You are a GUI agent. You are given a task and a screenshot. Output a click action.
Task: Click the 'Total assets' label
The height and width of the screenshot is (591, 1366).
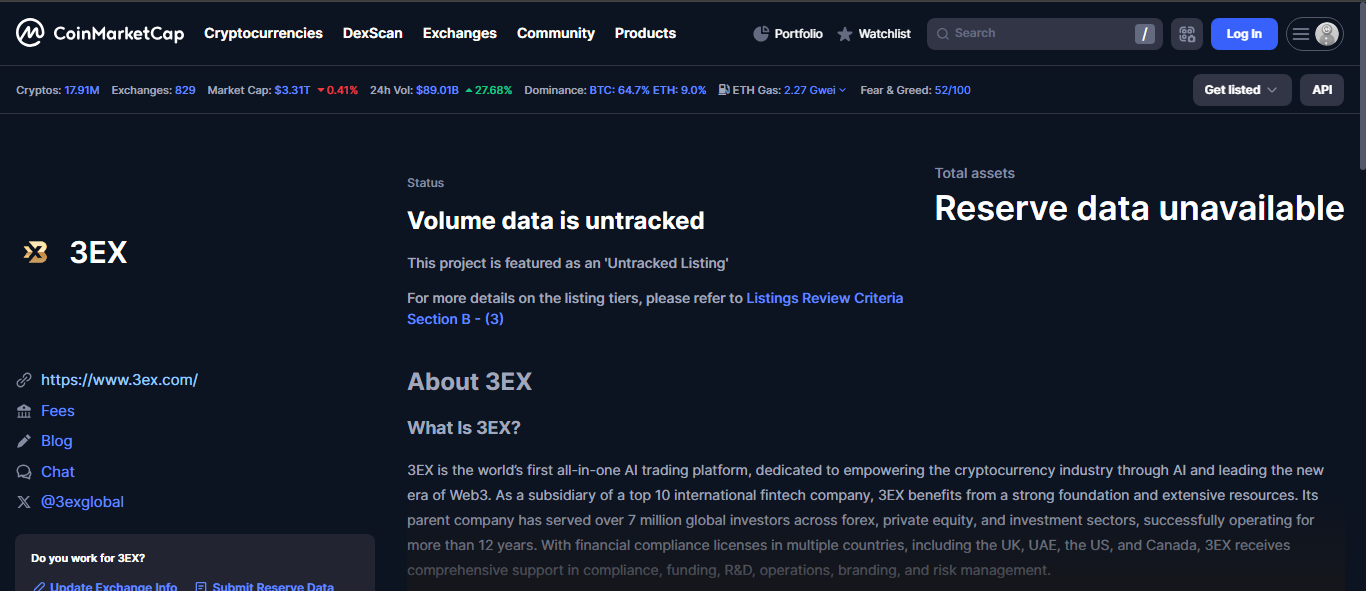point(974,173)
